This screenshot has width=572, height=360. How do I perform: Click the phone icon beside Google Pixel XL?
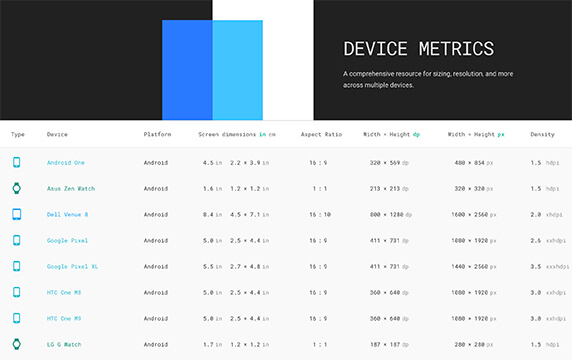click(16, 266)
